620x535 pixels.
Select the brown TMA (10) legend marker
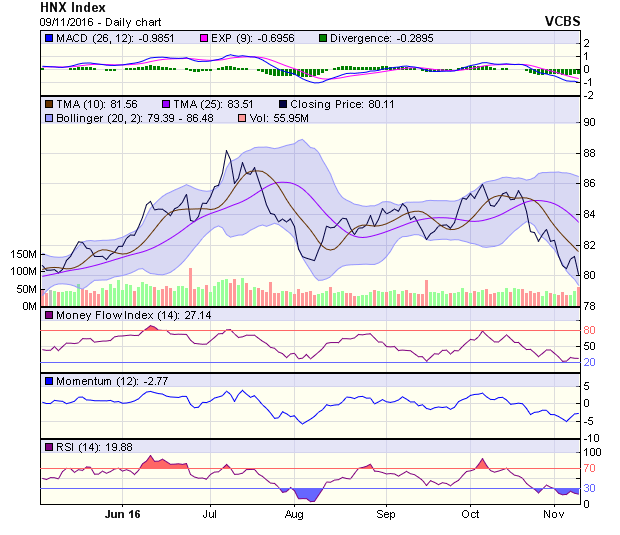coord(48,103)
